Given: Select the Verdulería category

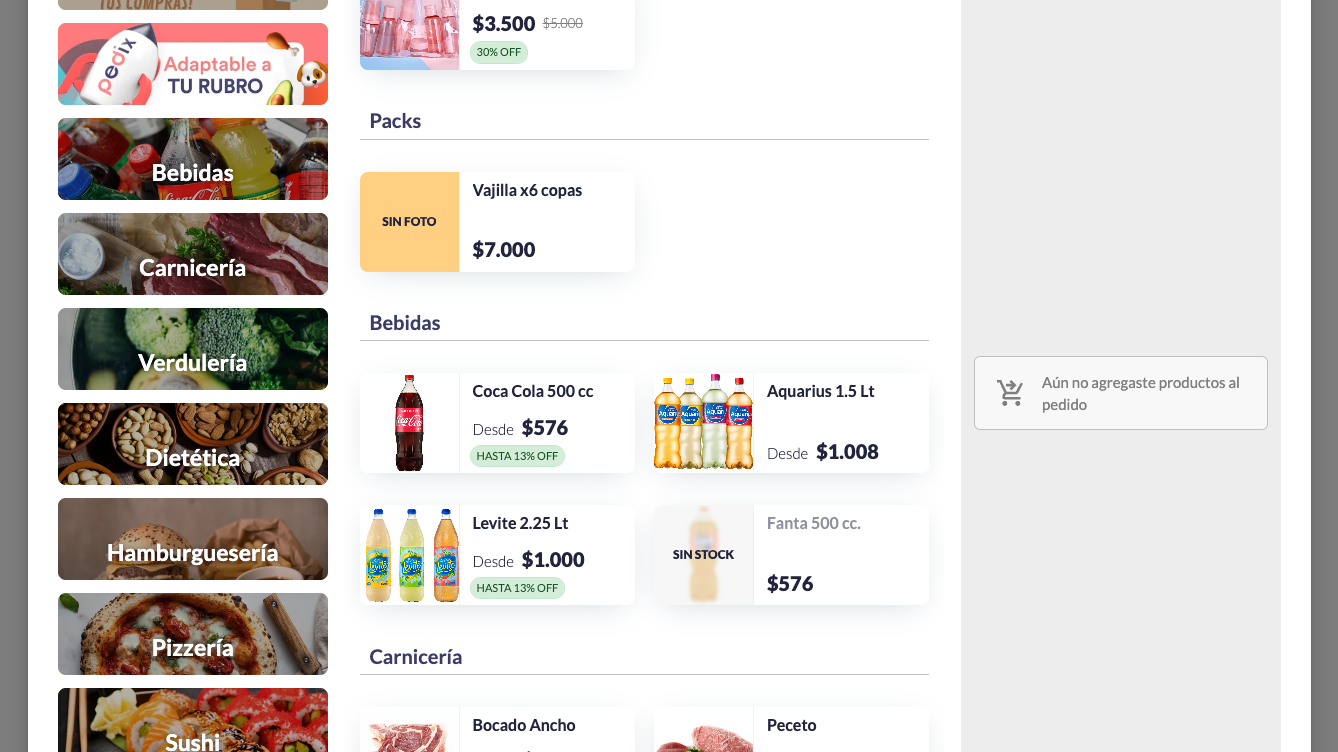Looking at the screenshot, I should point(193,349).
